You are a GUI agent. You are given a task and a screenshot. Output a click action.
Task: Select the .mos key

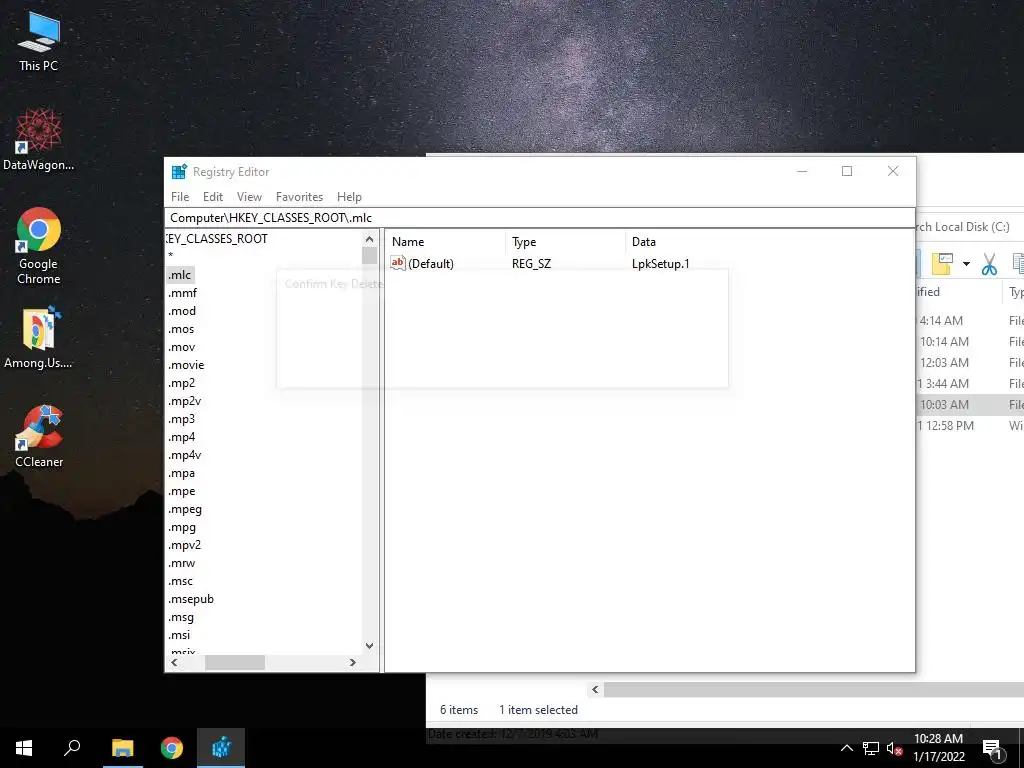[181, 329]
